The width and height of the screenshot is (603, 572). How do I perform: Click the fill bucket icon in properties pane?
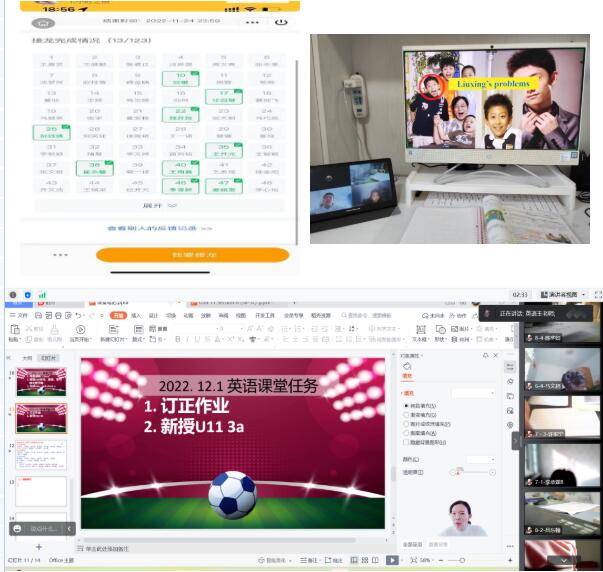(407, 366)
